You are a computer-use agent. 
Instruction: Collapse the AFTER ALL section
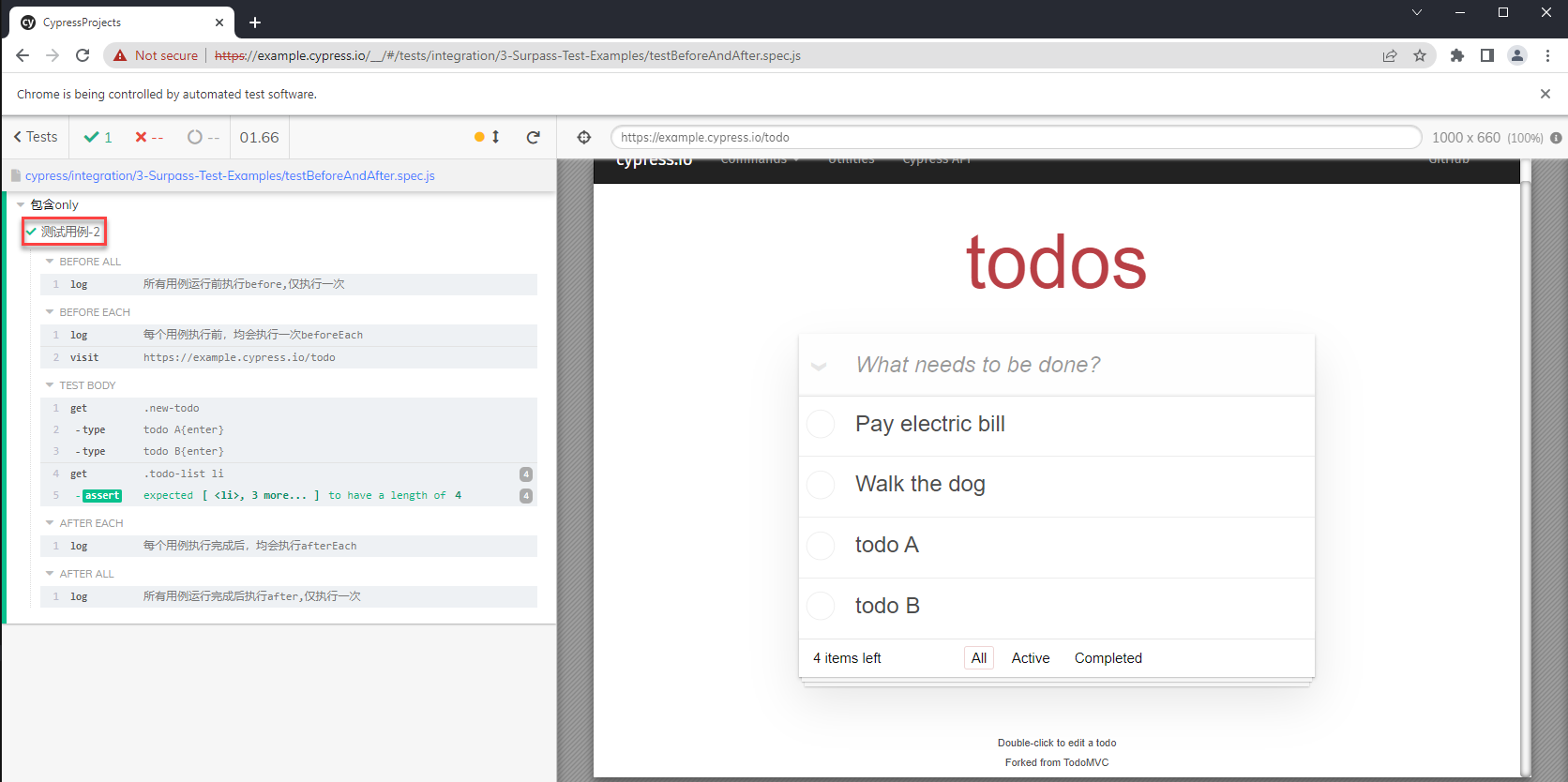(x=50, y=574)
